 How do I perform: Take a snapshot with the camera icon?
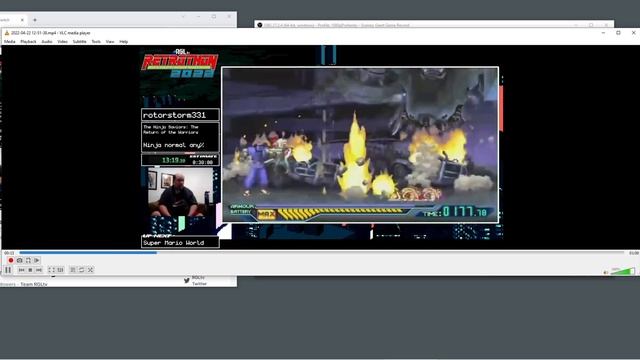pyautogui.click(x=20, y=260)
